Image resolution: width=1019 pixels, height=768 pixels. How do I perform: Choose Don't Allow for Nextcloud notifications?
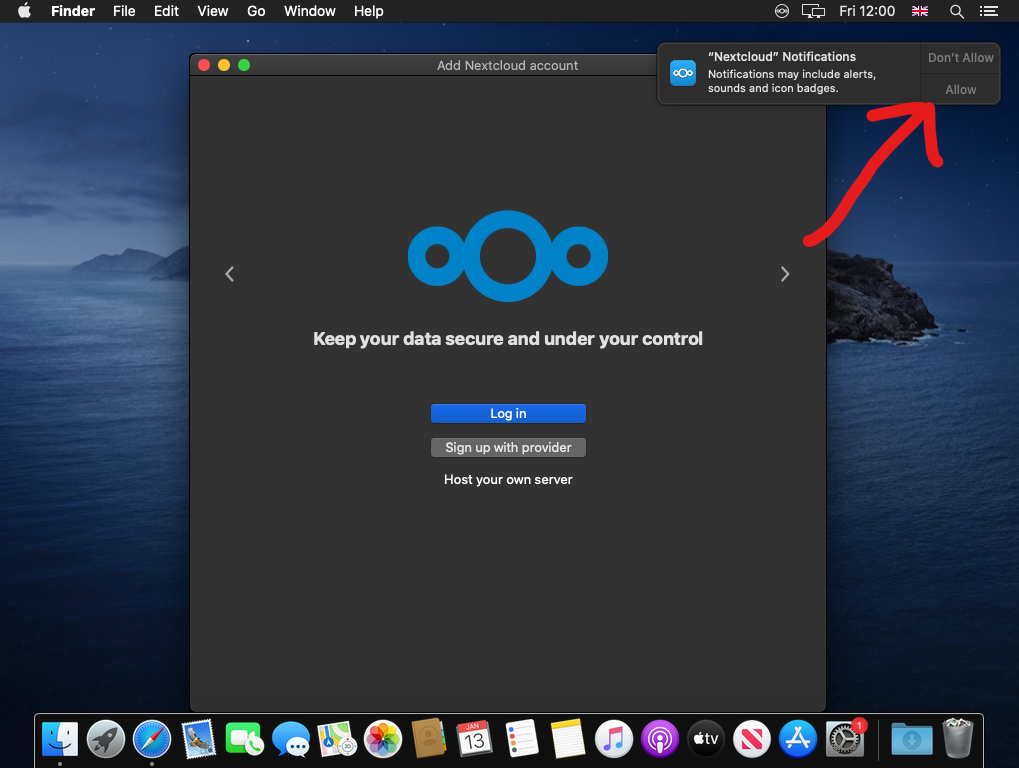960,57
